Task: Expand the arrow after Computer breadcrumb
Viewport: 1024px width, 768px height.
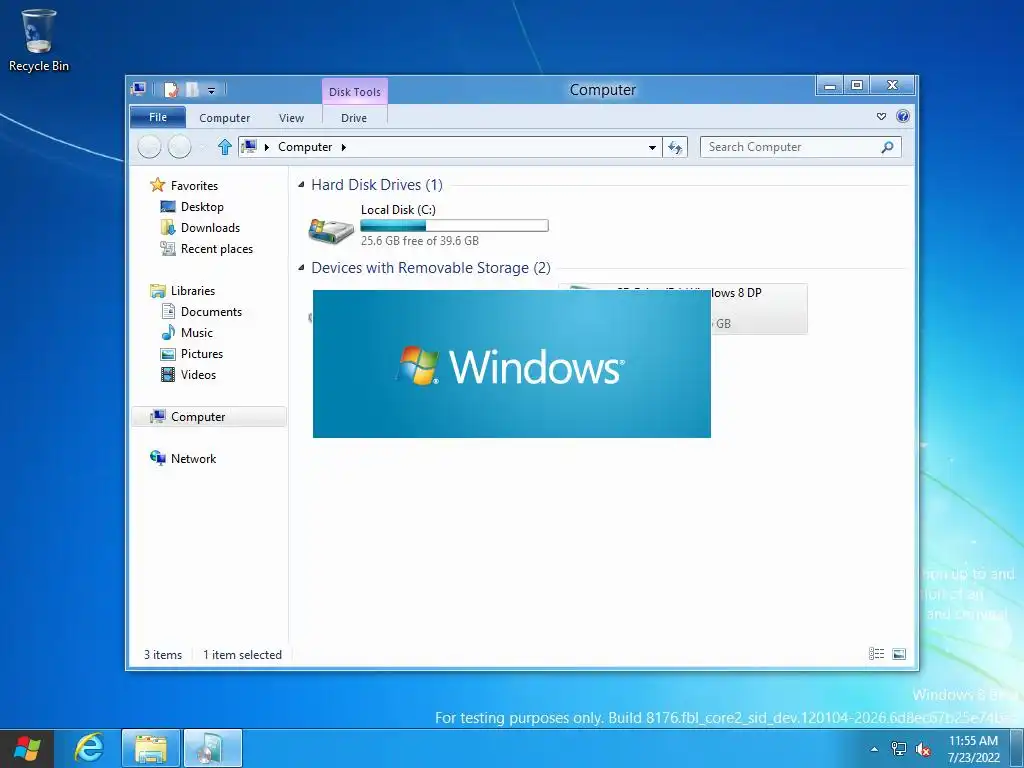Action: click(x=344, y=147)
